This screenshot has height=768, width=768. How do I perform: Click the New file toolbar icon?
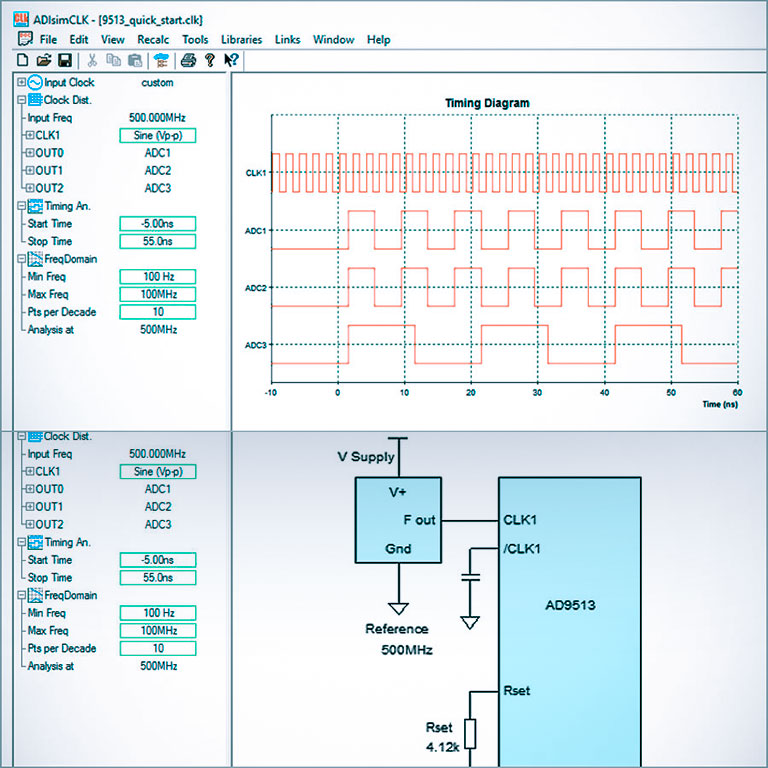point(23,61)
